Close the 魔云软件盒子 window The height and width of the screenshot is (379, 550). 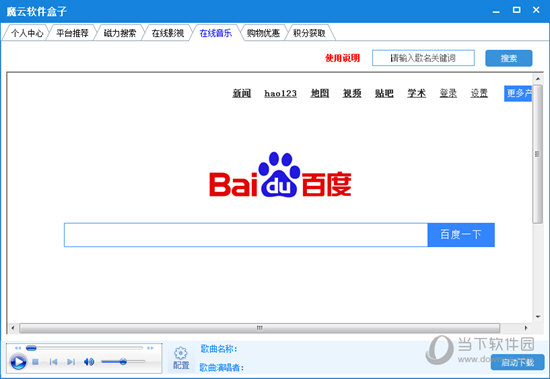[x=536, y=10]
